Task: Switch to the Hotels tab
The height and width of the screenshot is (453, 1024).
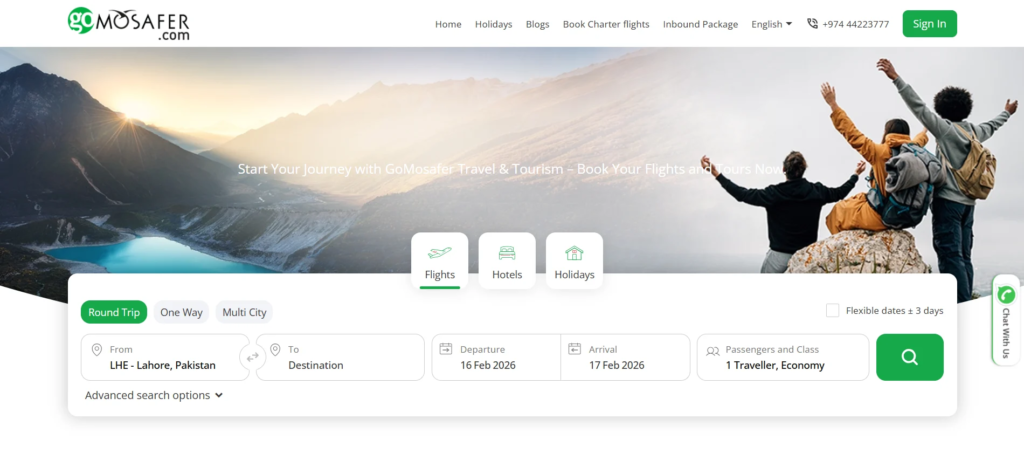Action: pyautogui.click(x=507, y=261)
